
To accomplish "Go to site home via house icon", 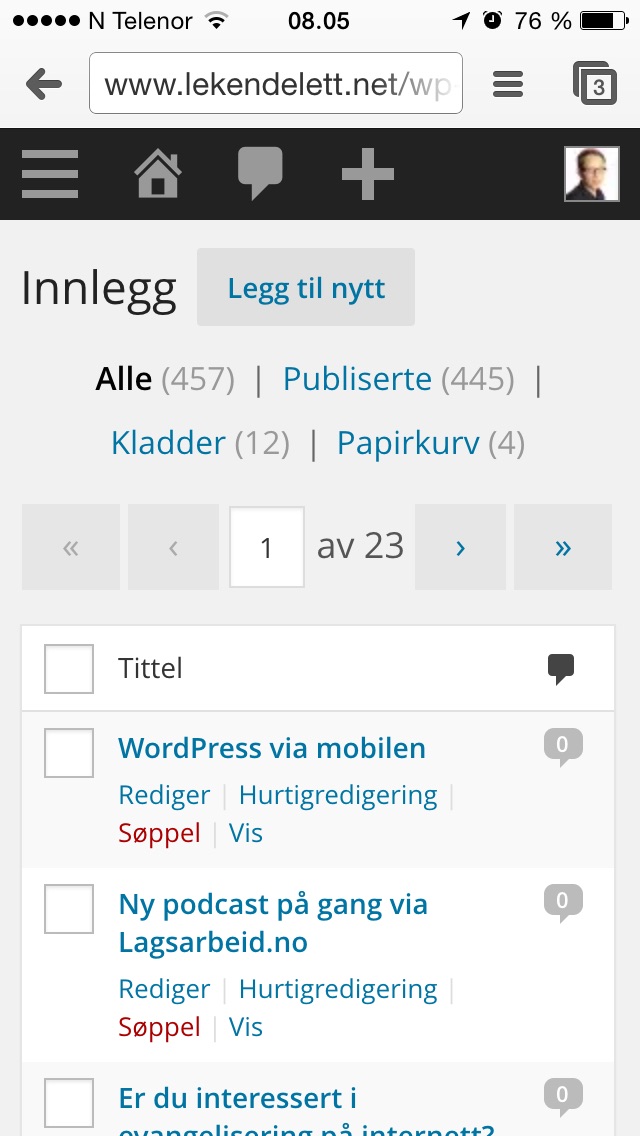I will coord(158,173).
